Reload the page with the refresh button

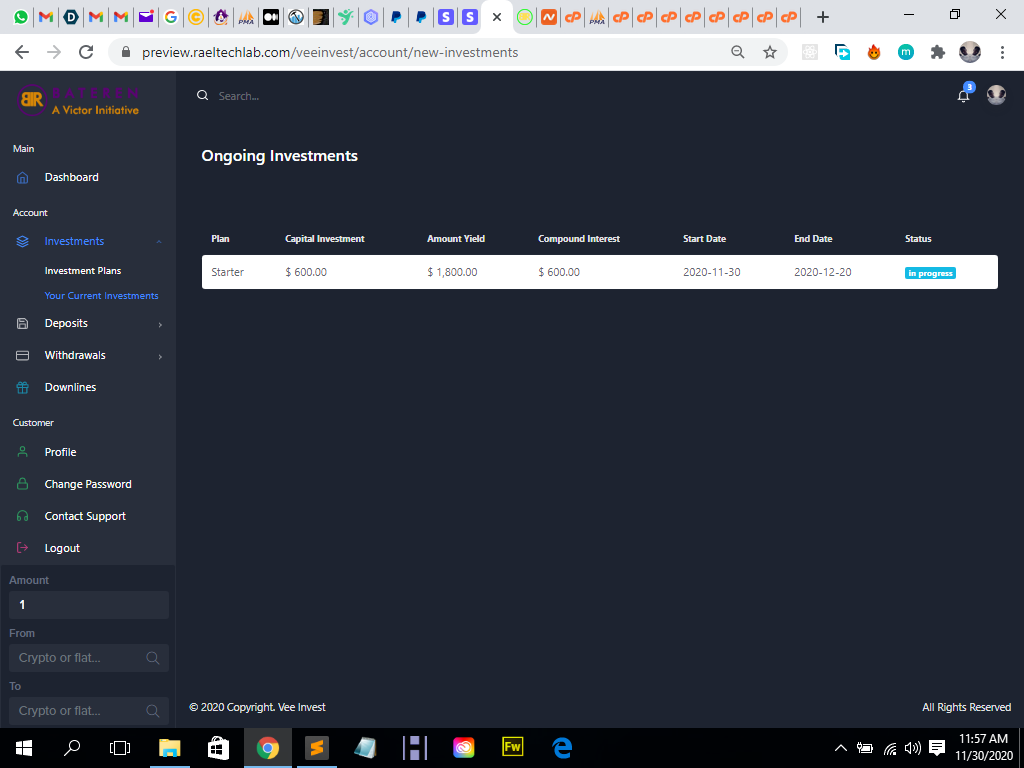tap(86, 52)
